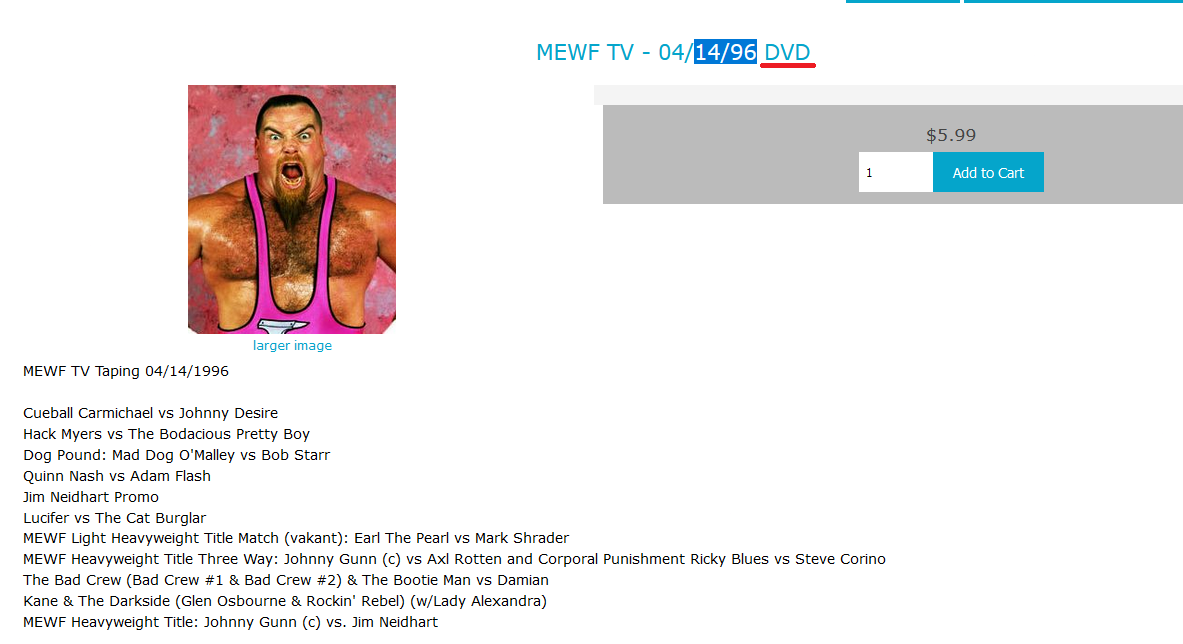Click the quantity input field

896,172
